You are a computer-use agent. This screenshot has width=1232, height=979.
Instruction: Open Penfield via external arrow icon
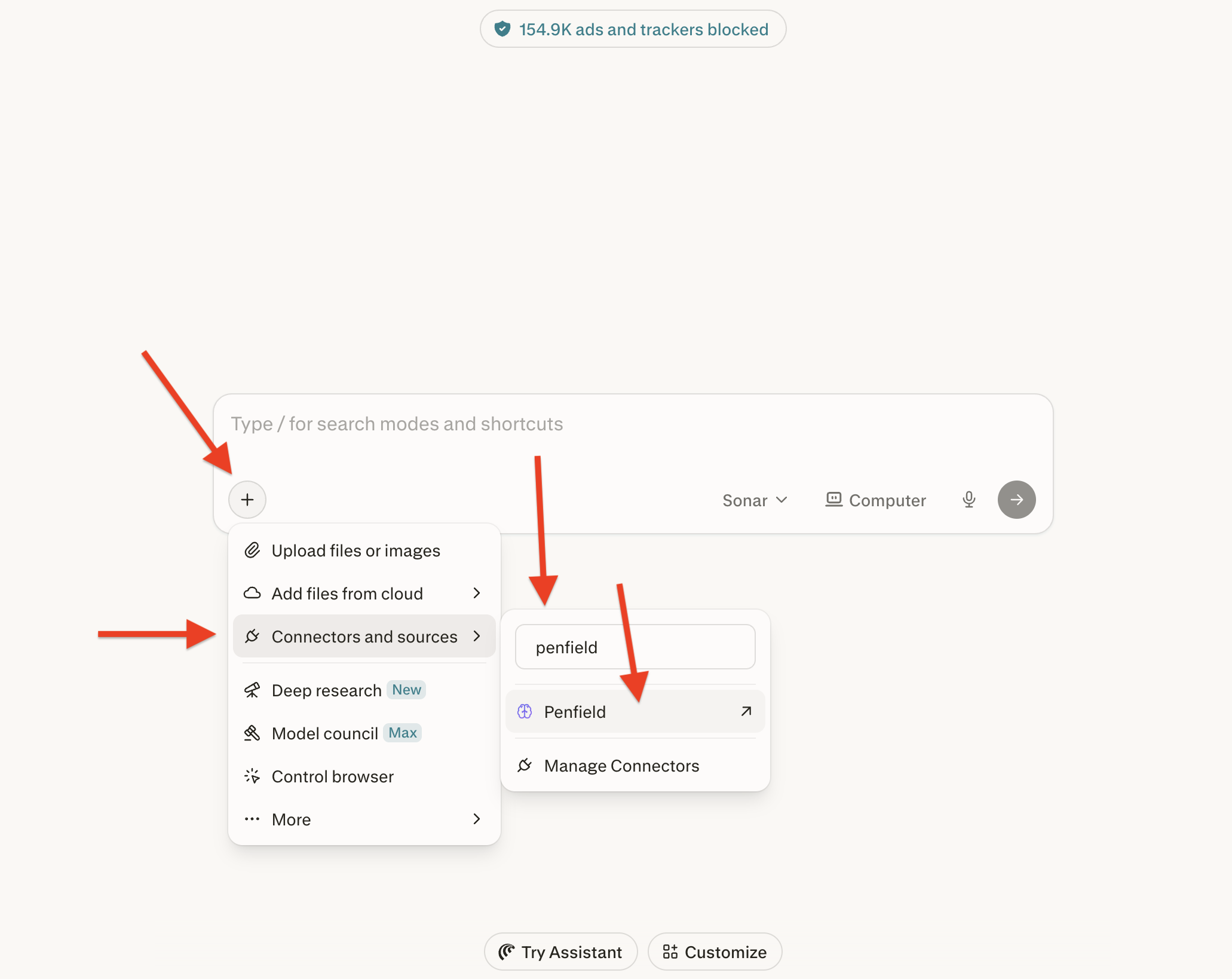[746, 711]
